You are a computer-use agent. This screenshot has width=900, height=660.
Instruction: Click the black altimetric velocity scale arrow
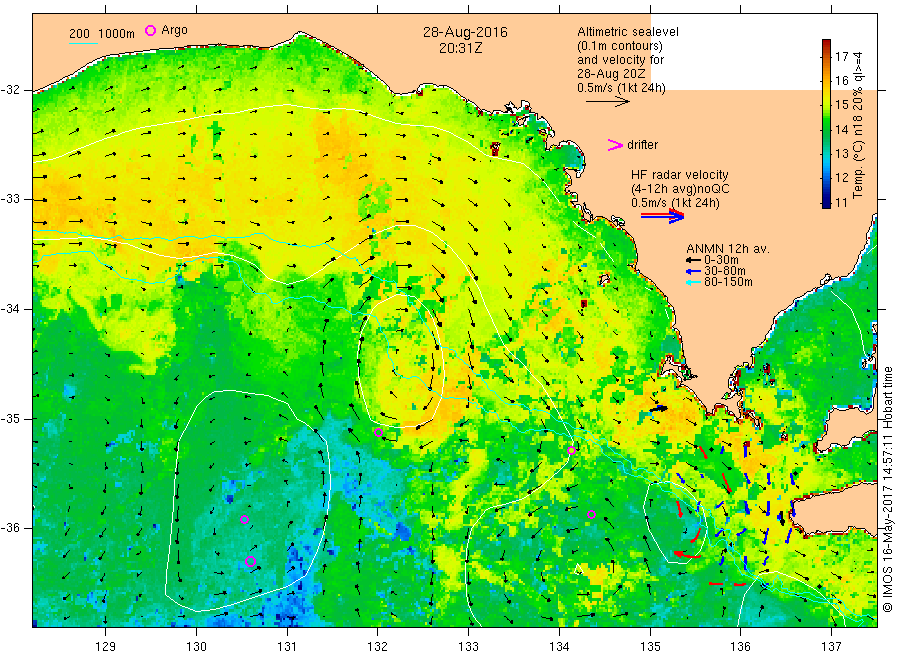[607, 102]
